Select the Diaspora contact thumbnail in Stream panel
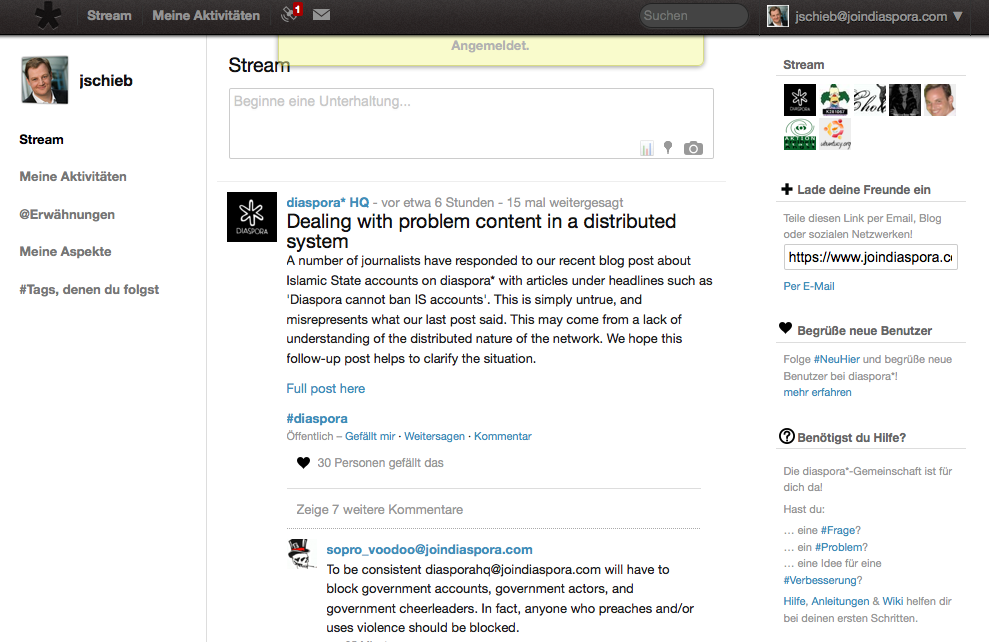 click(800, 100)
